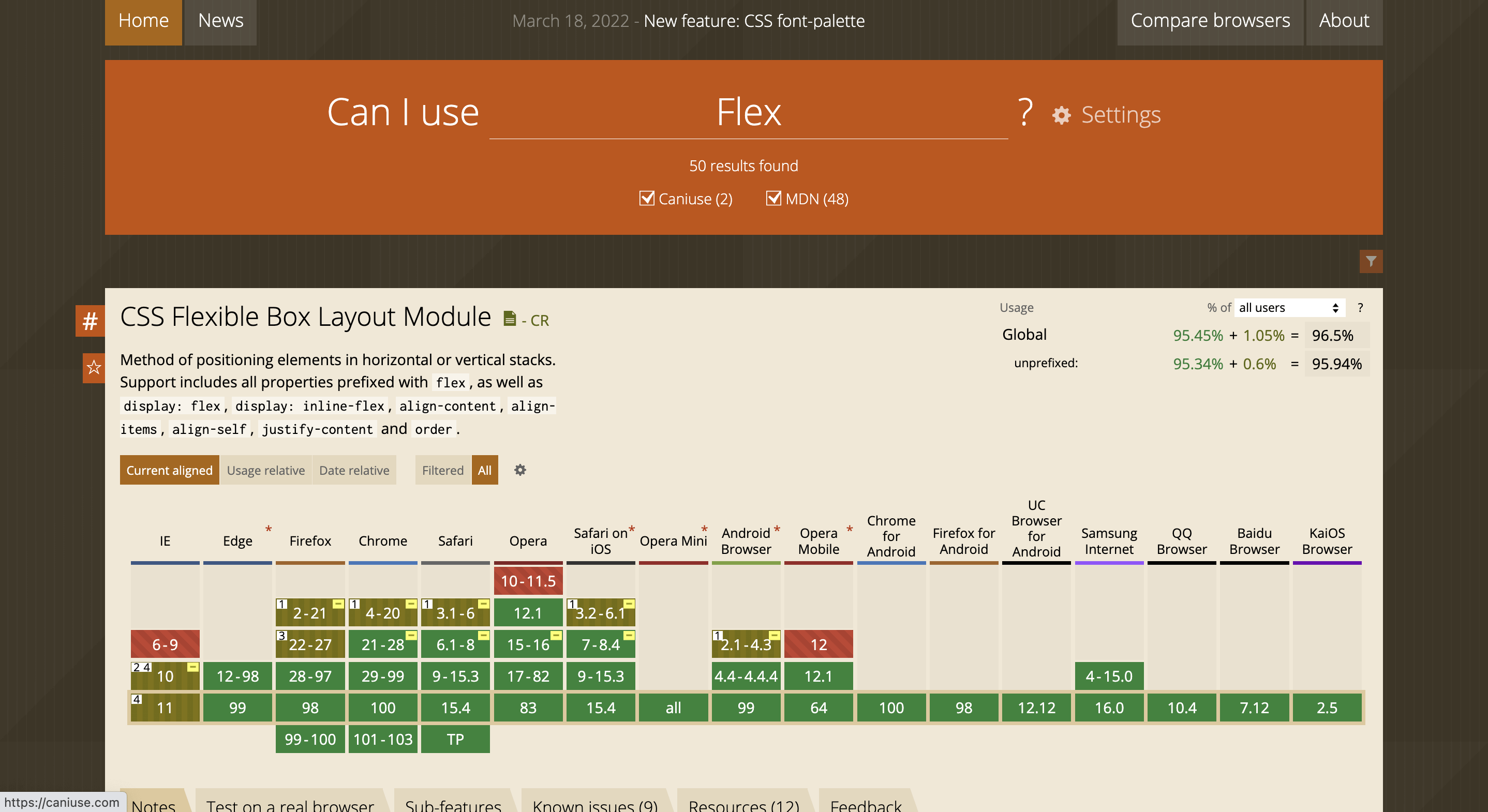Open Compare browsers page

1210,21
